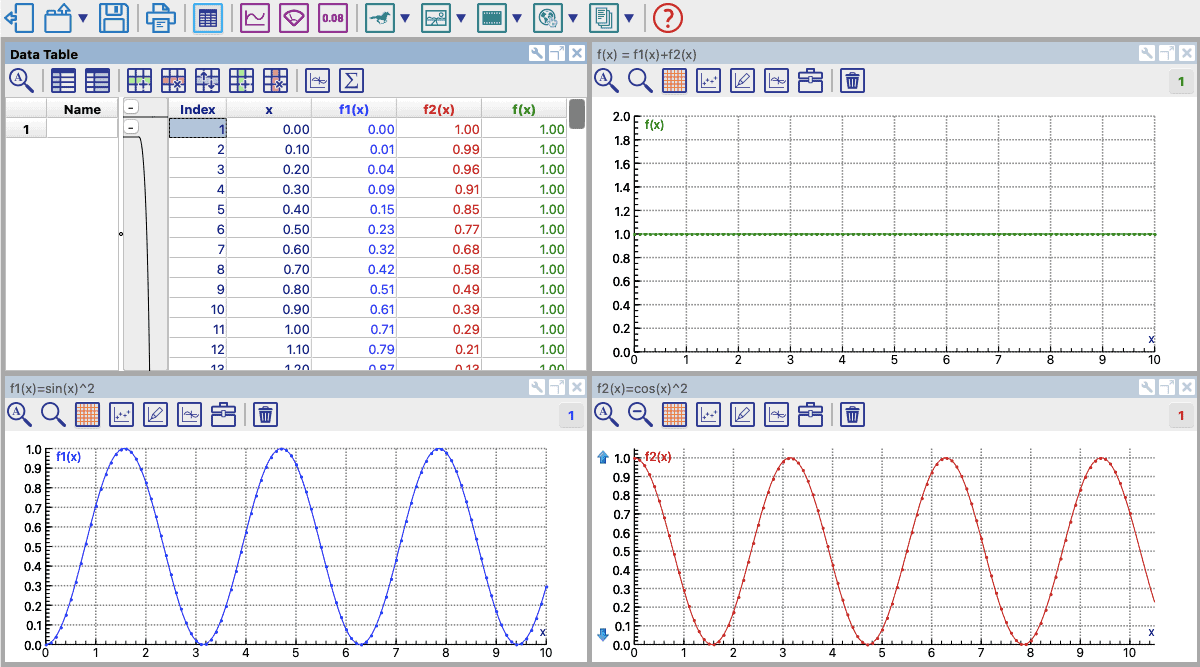Click the toolbox icon in f1(x) graph panel
Viewport: 1200px width, 667px height.
click(x=224, y=413)
